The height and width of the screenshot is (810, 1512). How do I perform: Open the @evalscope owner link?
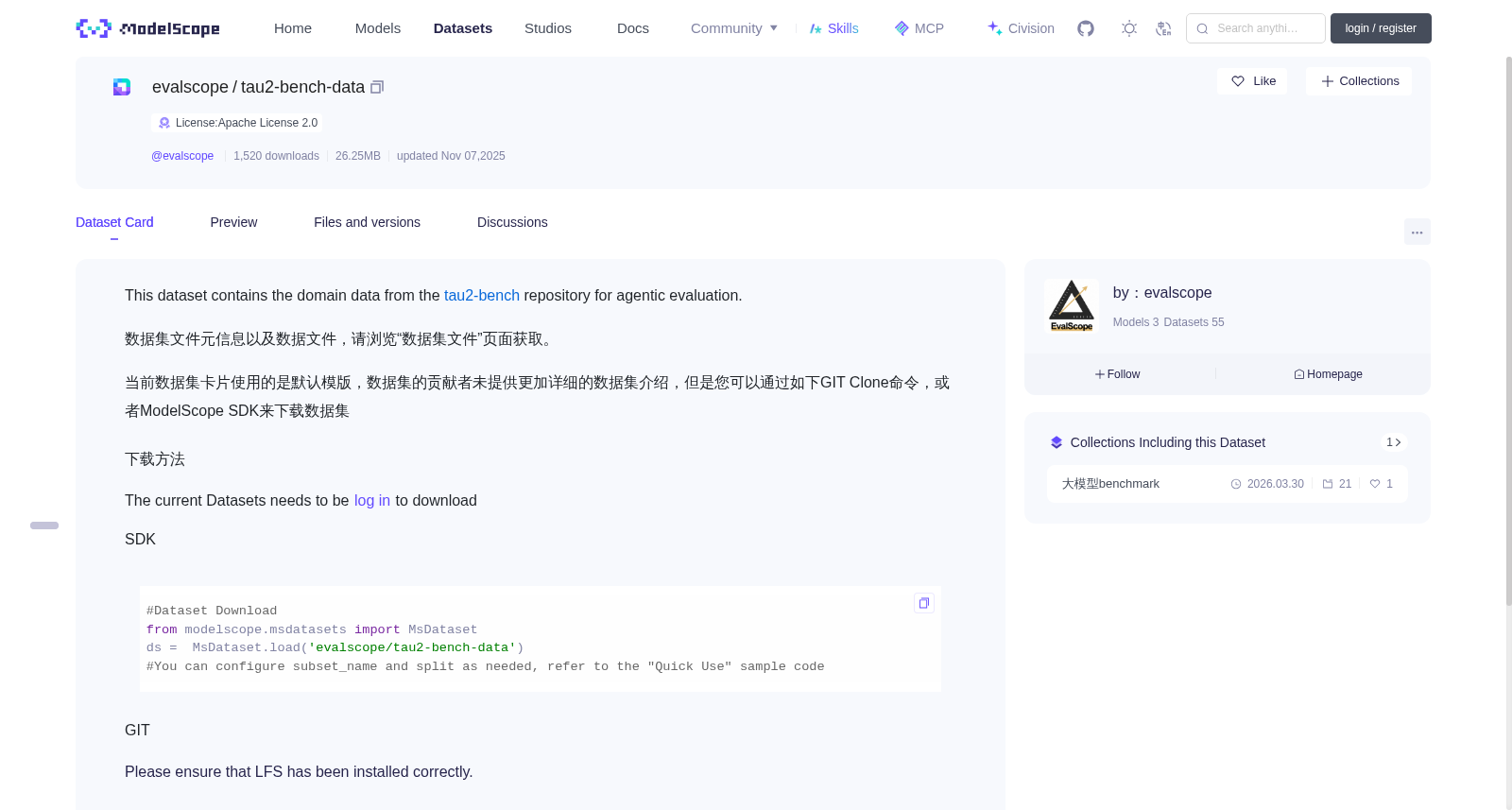click(x=182, y=156)
